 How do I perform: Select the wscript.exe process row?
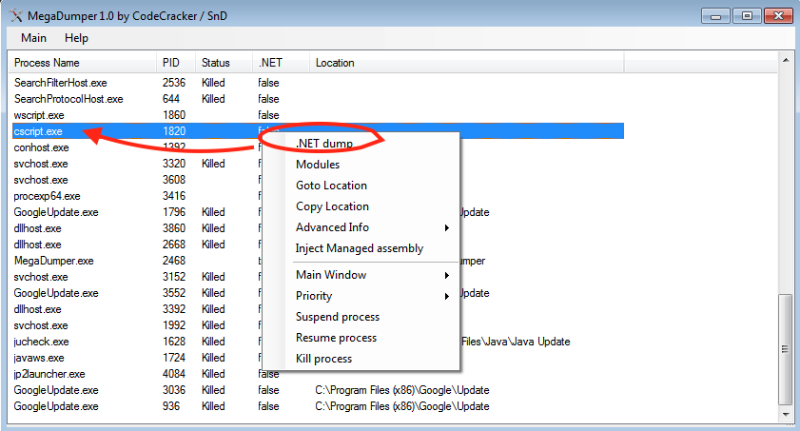[39, 115]
